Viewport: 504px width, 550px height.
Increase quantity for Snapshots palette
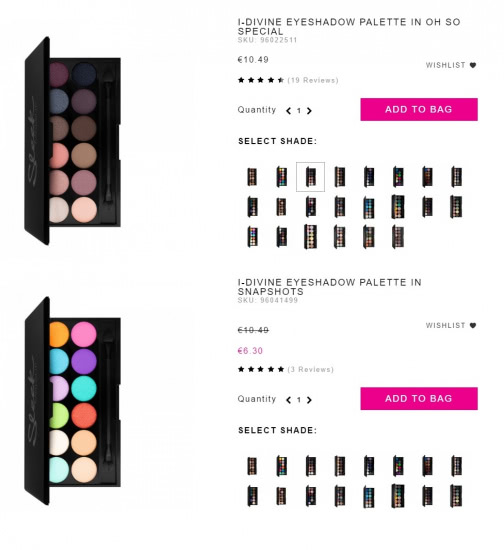tap(309, 400)
